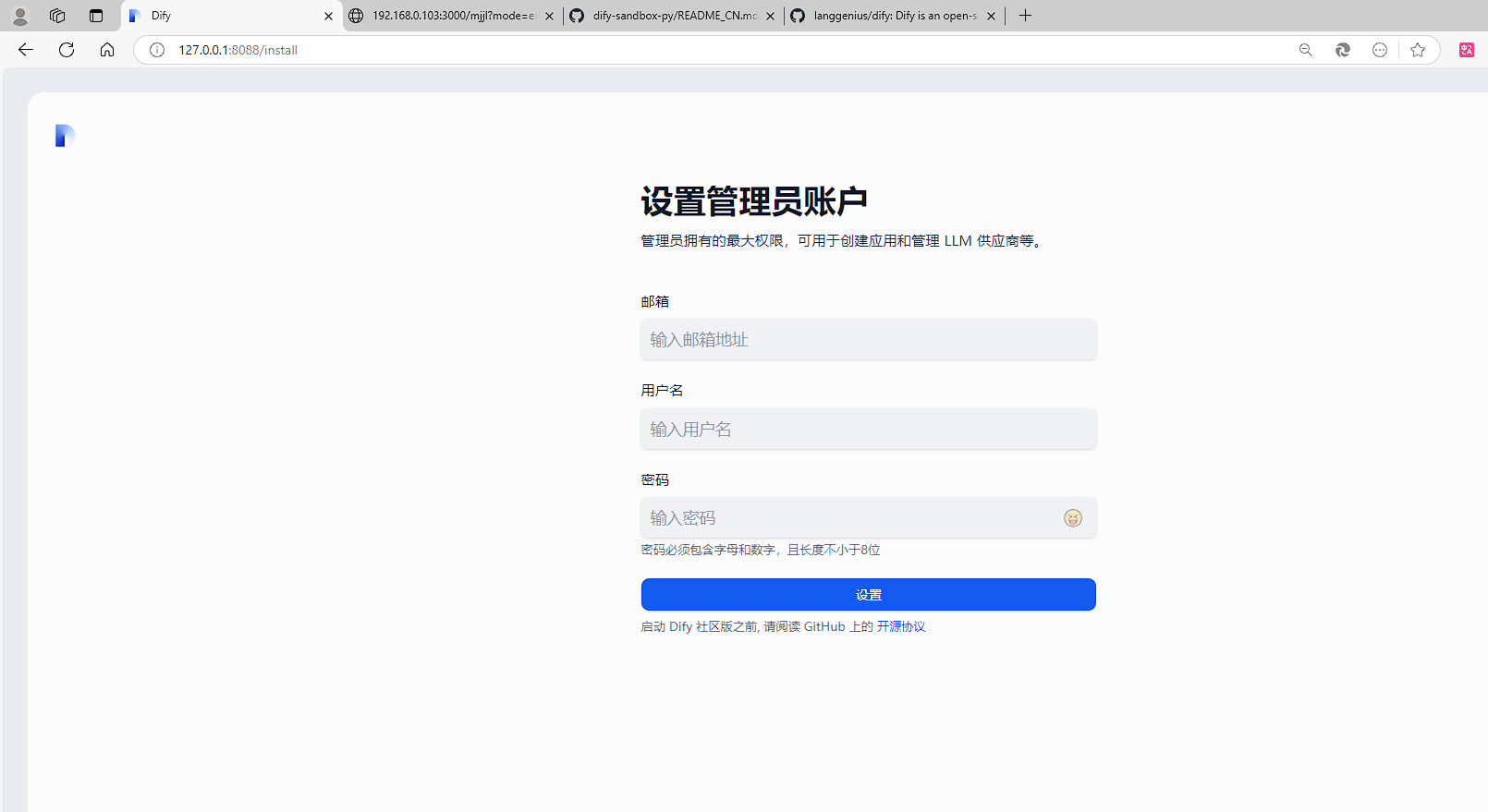Open the browser home page icon
Viewport: 1488px width, 812px height.
[x=107, y=50]
